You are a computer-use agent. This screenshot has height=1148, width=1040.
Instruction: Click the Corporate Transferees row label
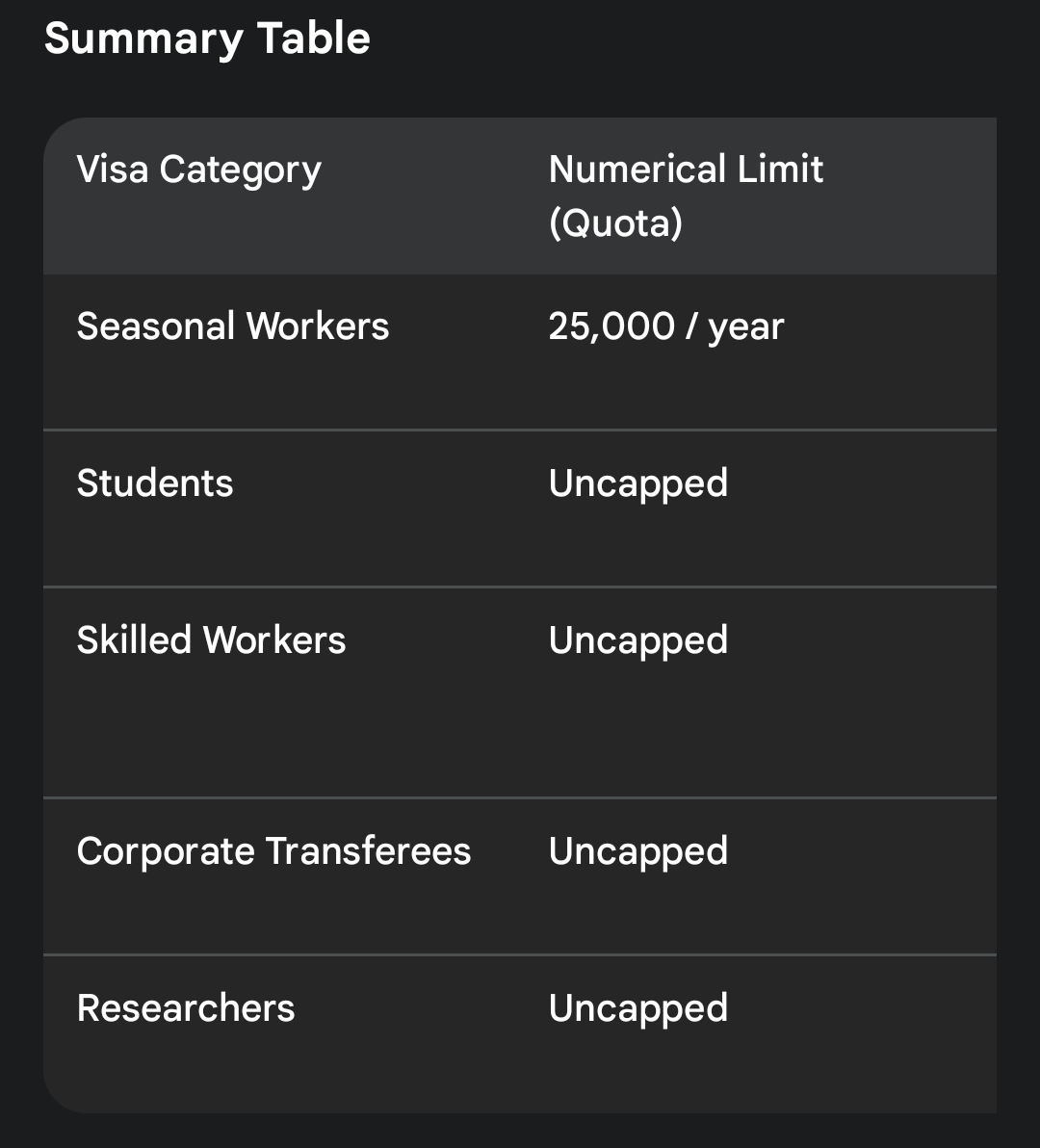click(273, 851)
